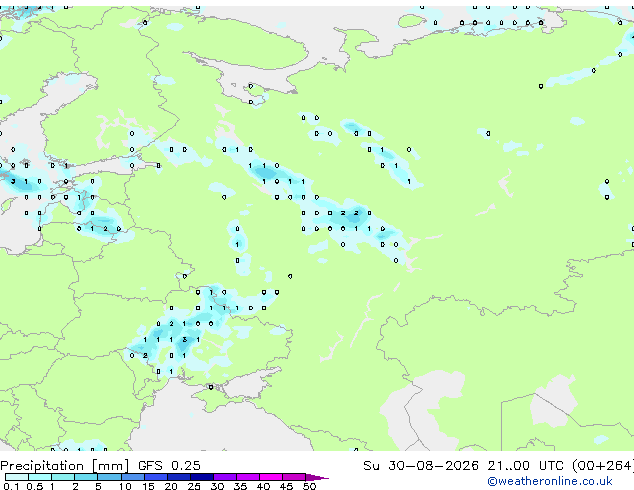Click the purple arrow at legend's end
634x490 pixels.
pyautogui.click(x=317, y=478)
